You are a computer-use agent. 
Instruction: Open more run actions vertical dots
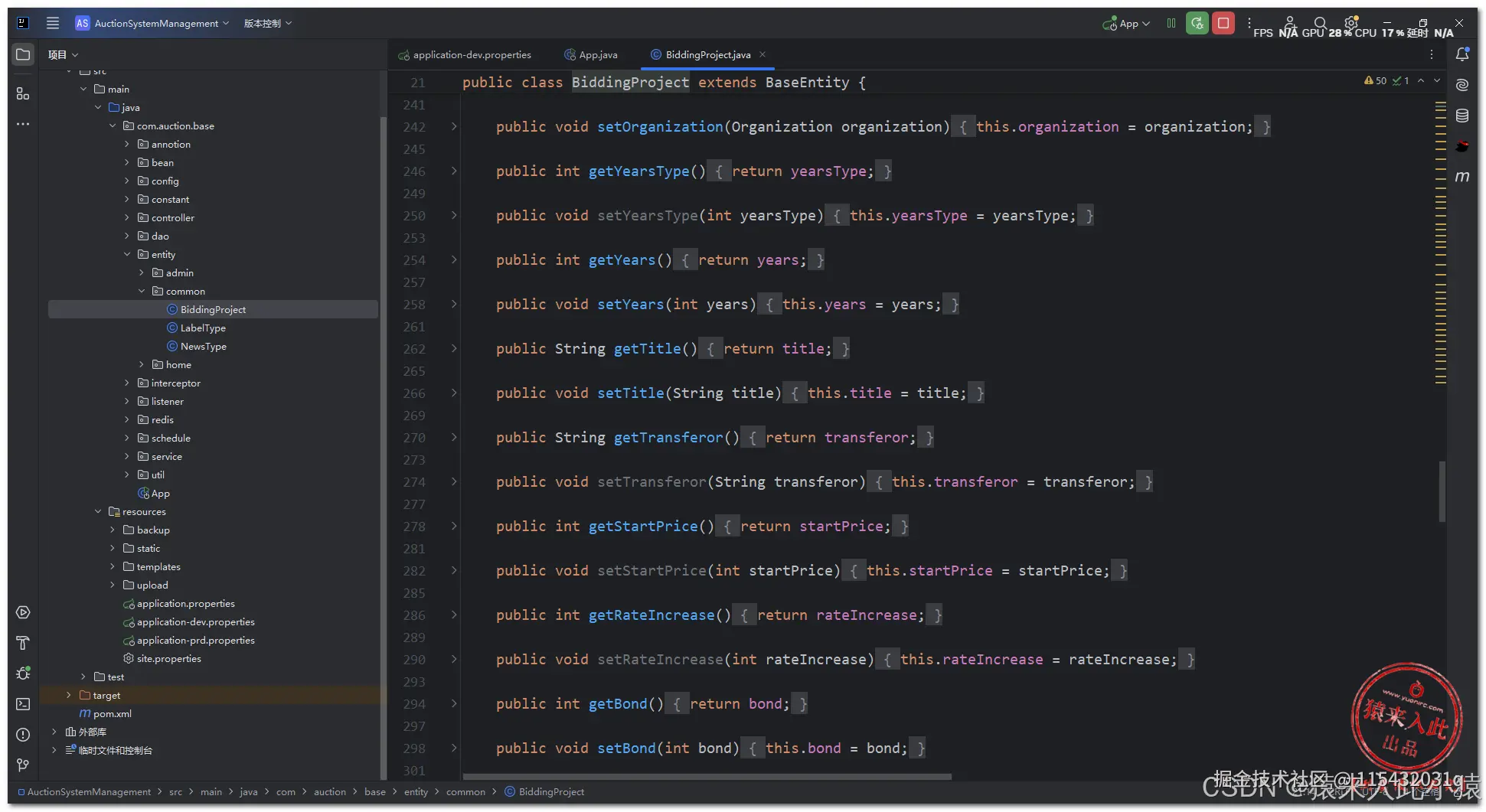1249,23
